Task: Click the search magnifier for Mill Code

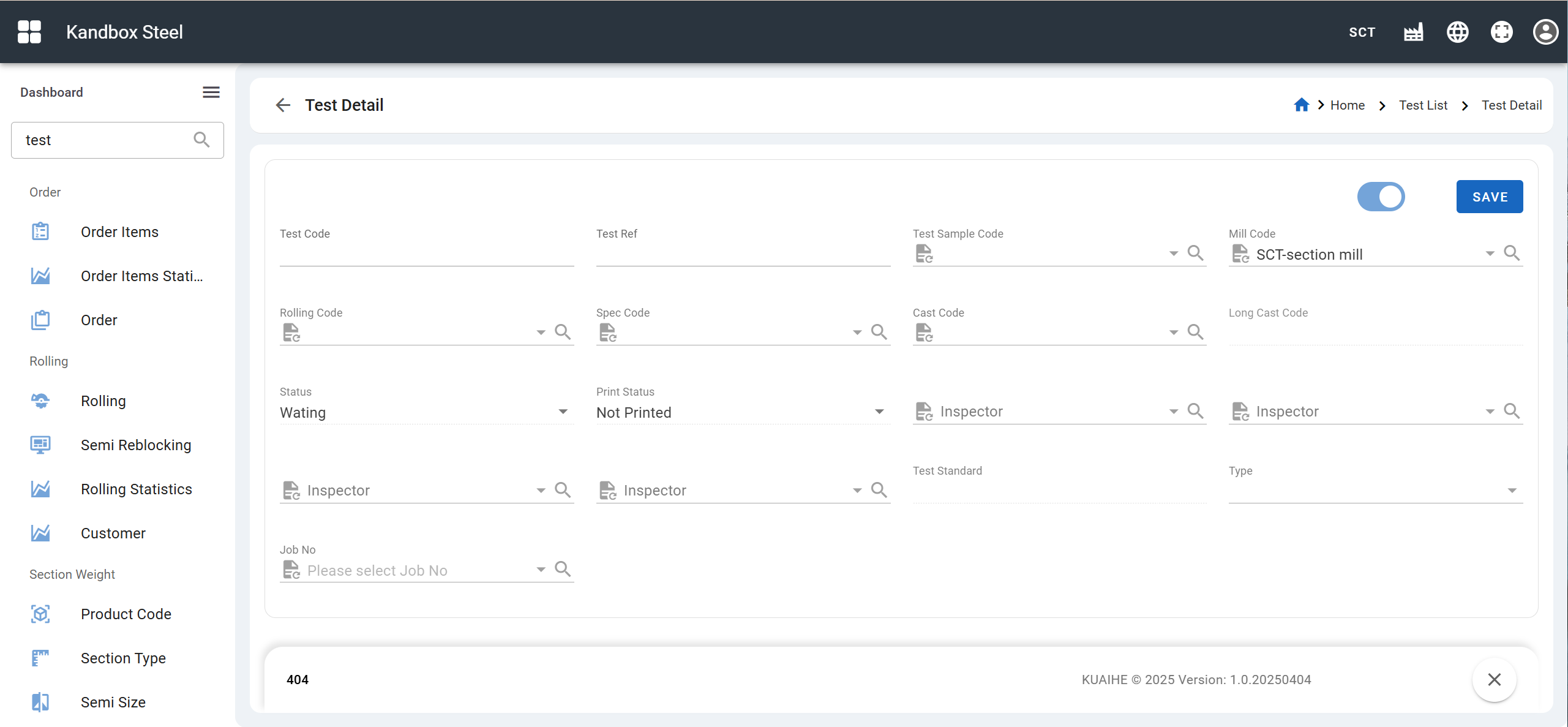Action: click(1512, 253)
